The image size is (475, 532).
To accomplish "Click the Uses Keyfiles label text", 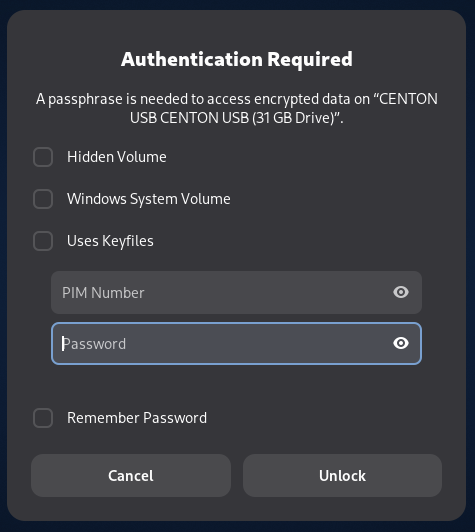I will [110, 241].
